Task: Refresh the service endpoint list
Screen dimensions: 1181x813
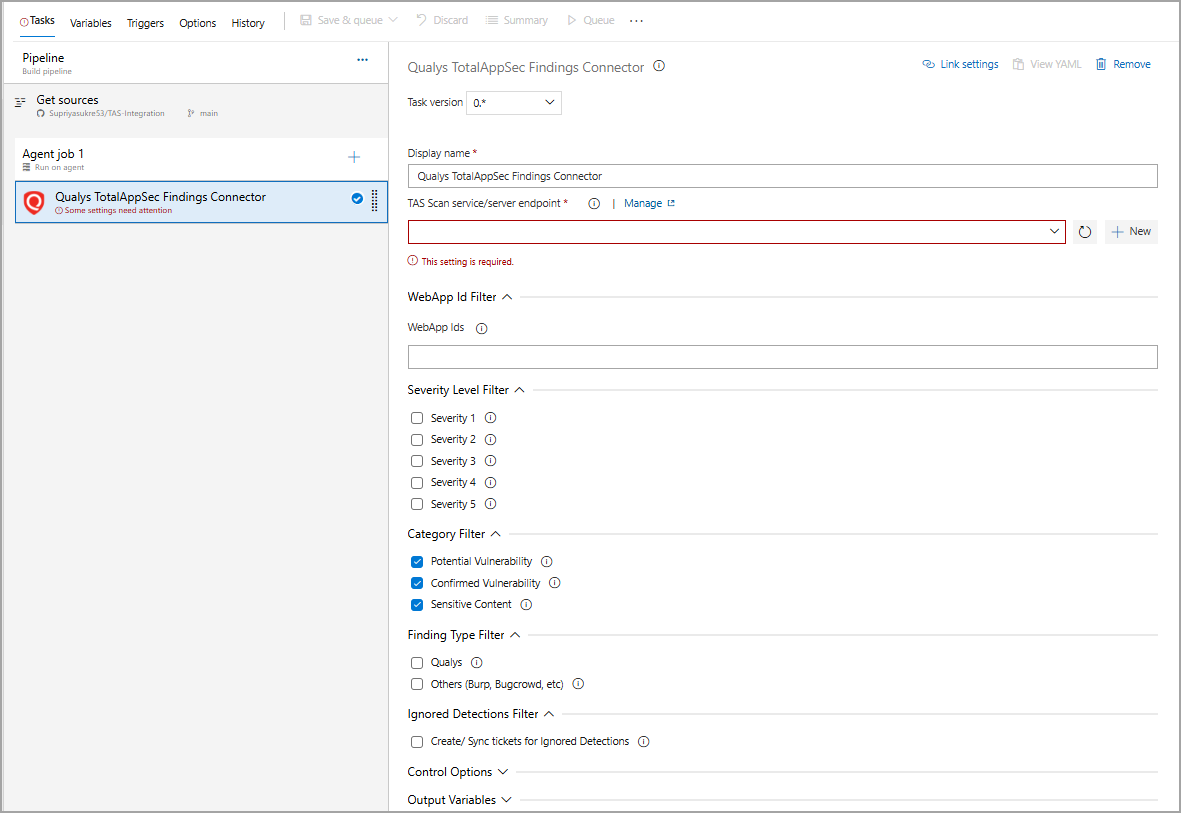Action: click(x=1085, y=232)
